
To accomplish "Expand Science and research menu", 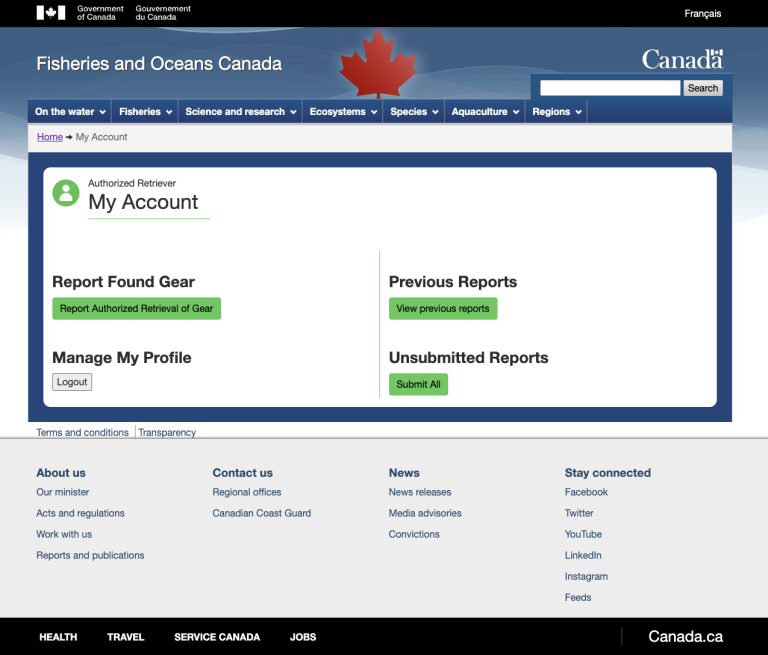I will tap(240, 112).
